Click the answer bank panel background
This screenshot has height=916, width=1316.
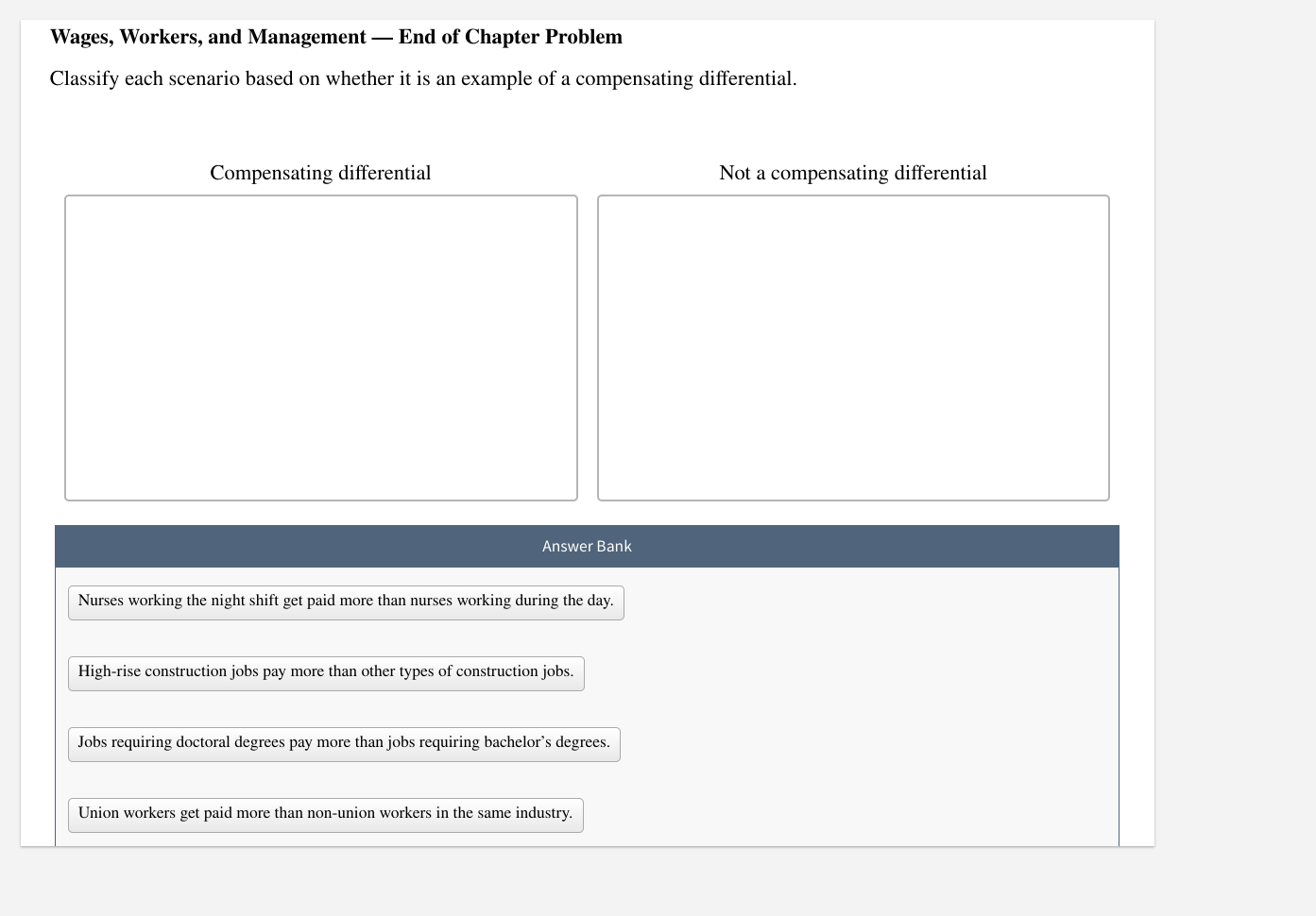pyautogui.click(x=850, y=708)
